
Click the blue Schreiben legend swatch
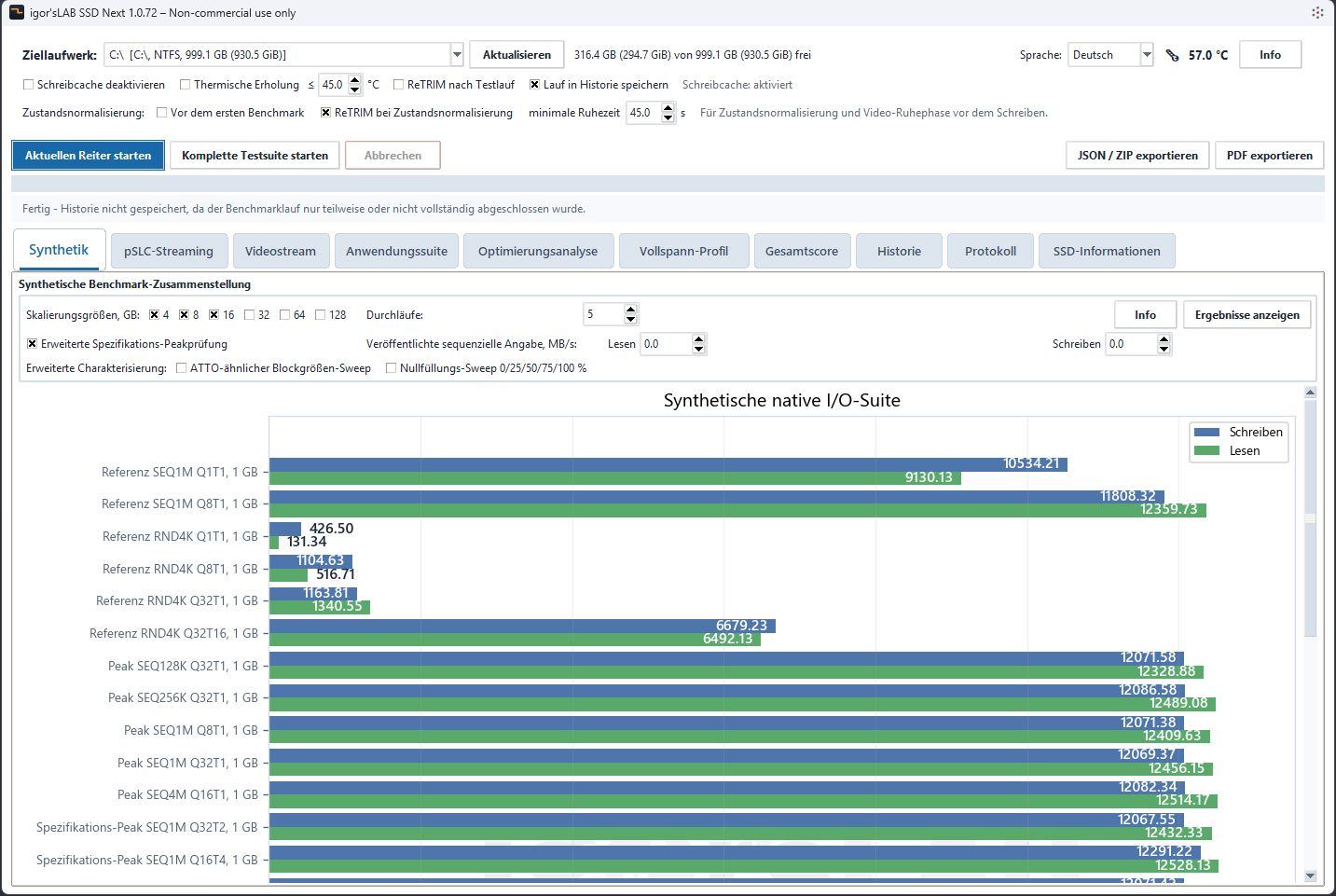(x=1207, y=433)
